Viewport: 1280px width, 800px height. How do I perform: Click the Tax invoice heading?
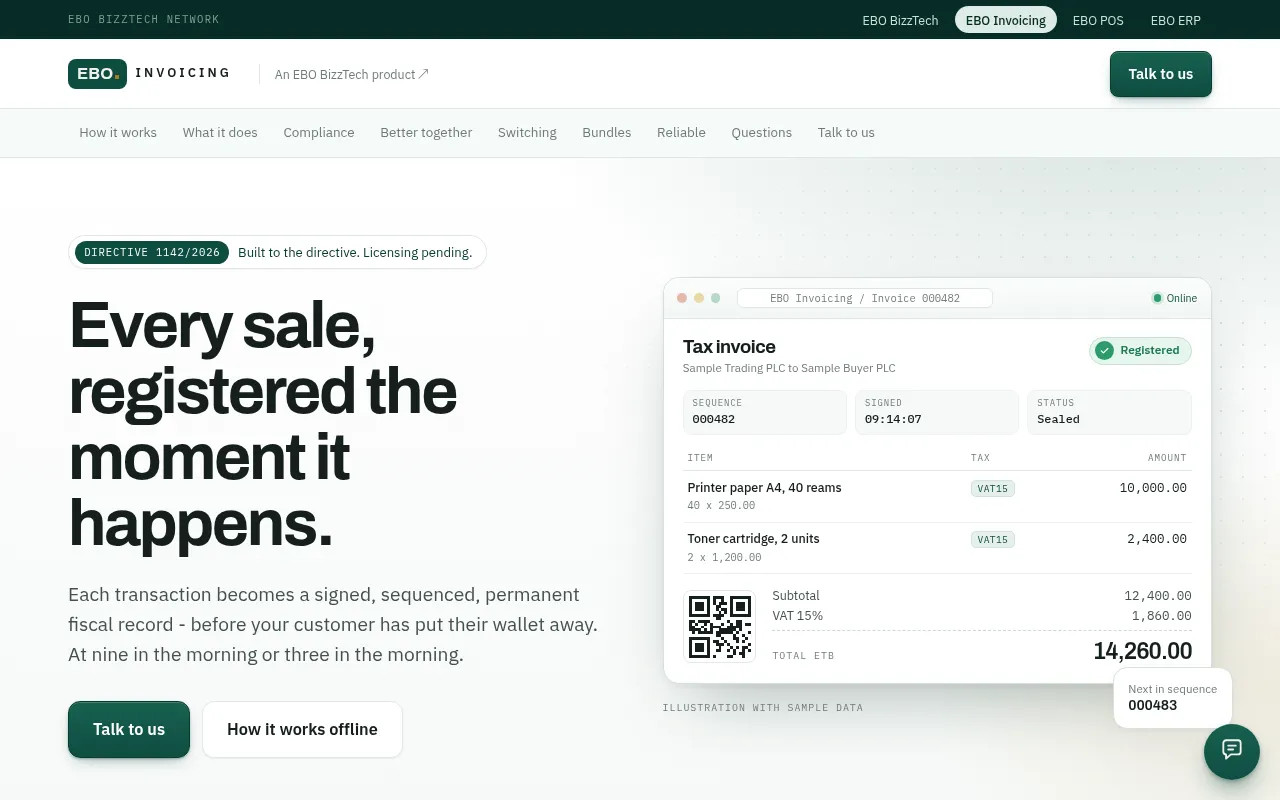point(729,347)
